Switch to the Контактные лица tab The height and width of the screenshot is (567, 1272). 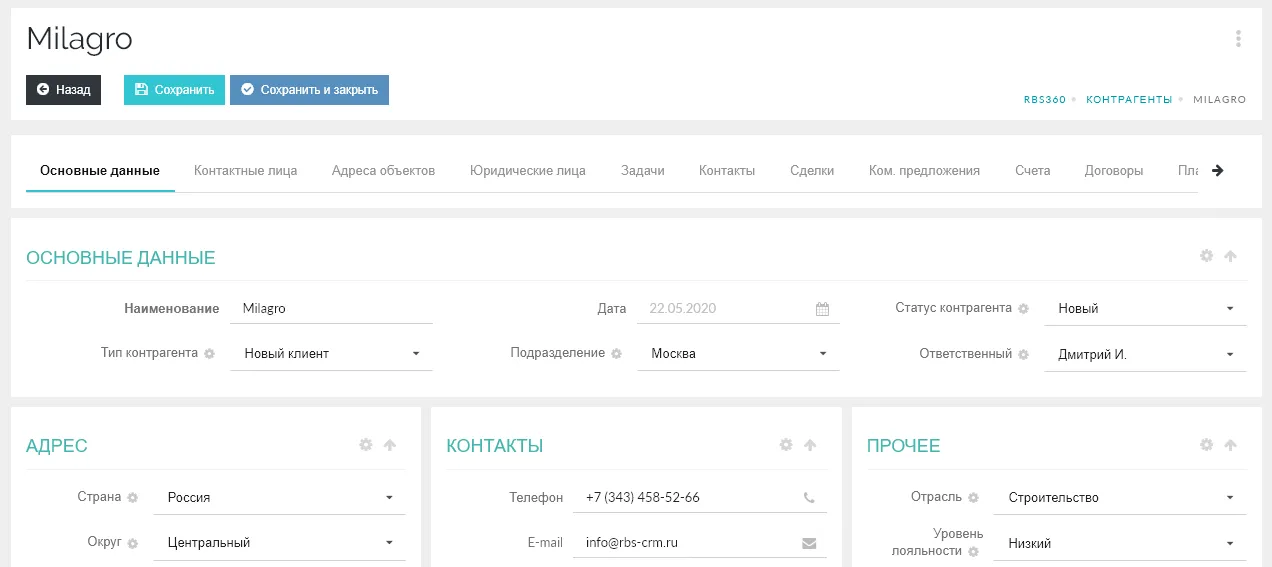coord(245,171)
